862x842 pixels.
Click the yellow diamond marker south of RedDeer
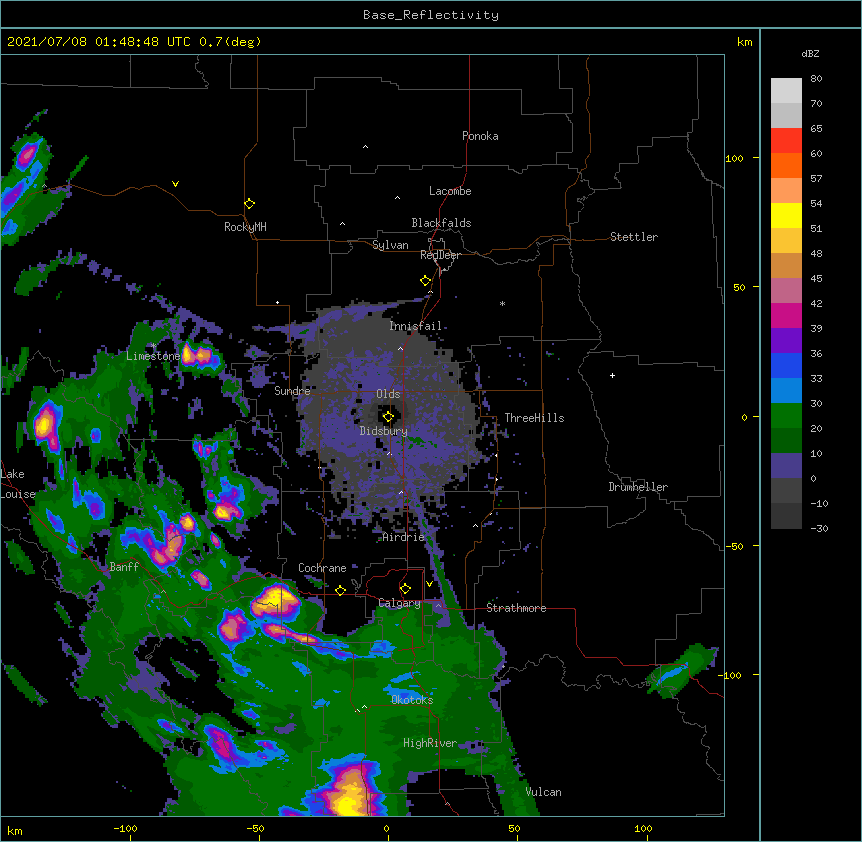(x=426, y=281)
